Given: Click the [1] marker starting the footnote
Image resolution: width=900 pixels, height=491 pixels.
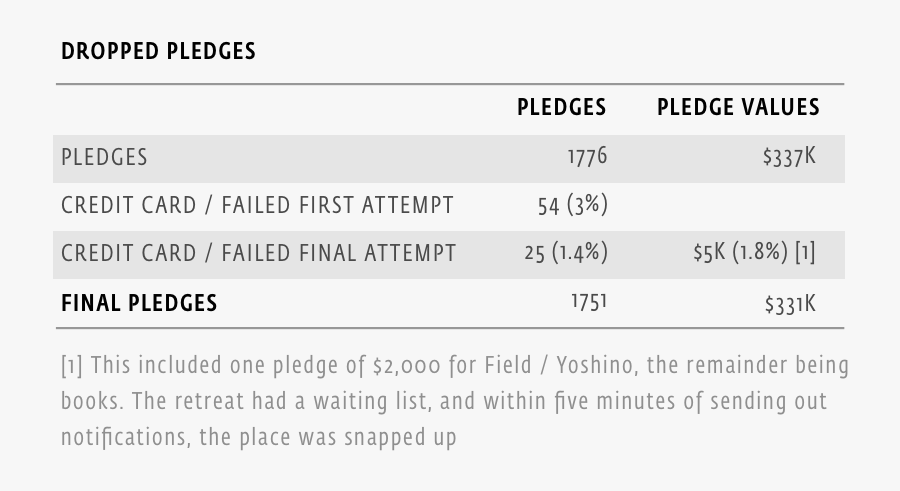Looking at the screenshot, I should tap(72, 366).
